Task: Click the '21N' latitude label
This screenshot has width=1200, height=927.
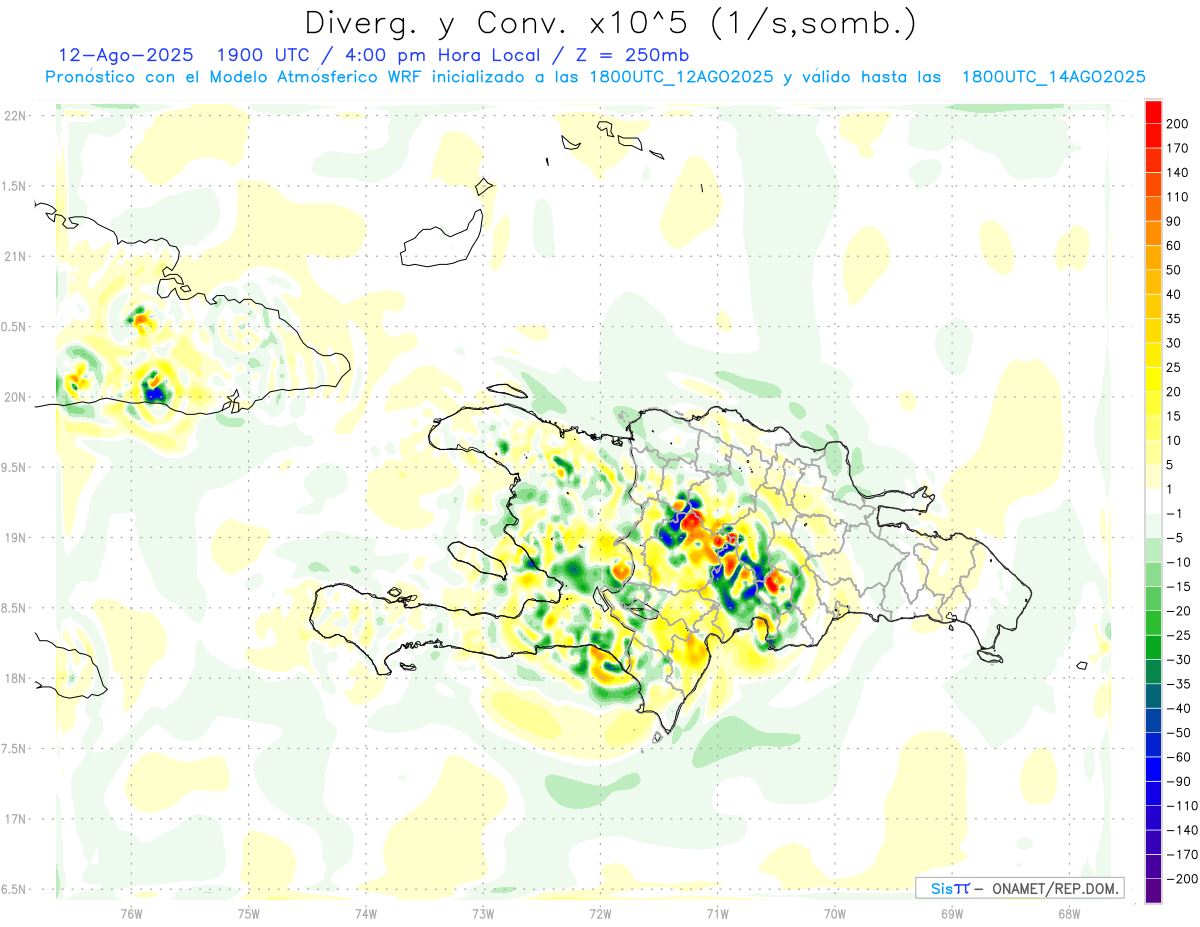Action: coord(14,256)
